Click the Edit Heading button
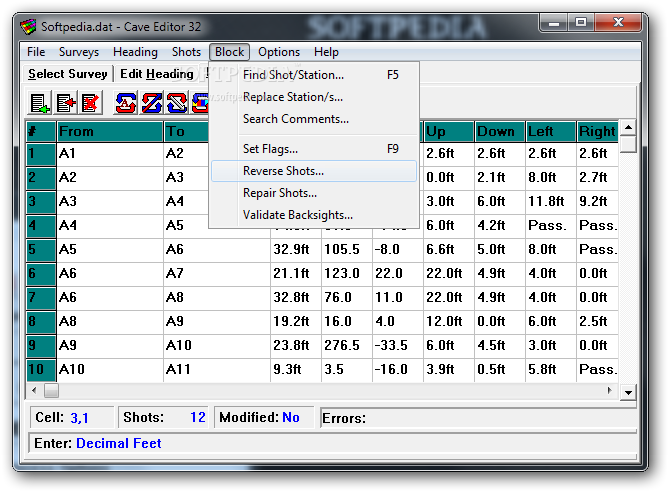Screen dimensions: 669x492 (157, 74)
